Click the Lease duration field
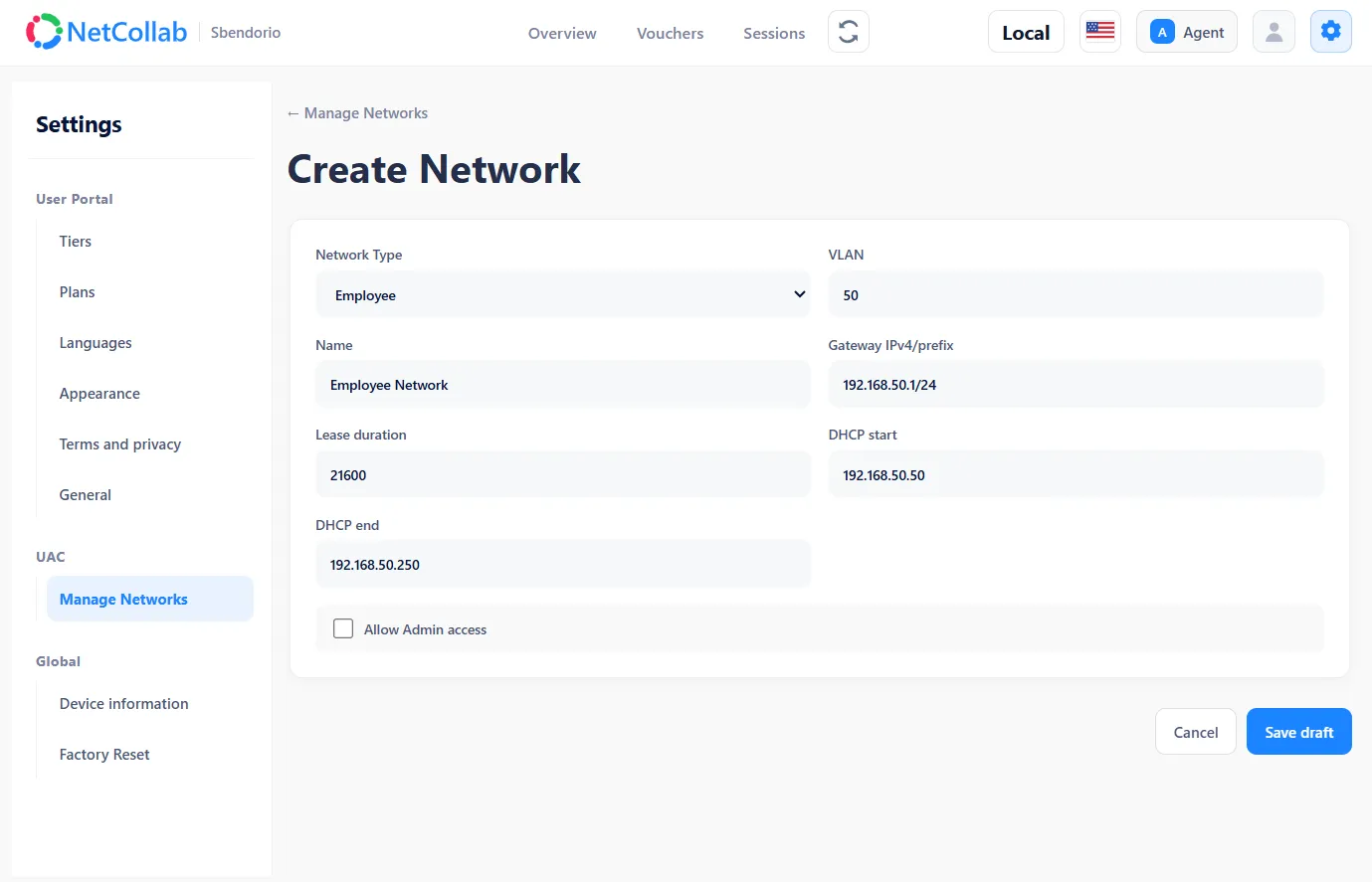 pos(563,474)
